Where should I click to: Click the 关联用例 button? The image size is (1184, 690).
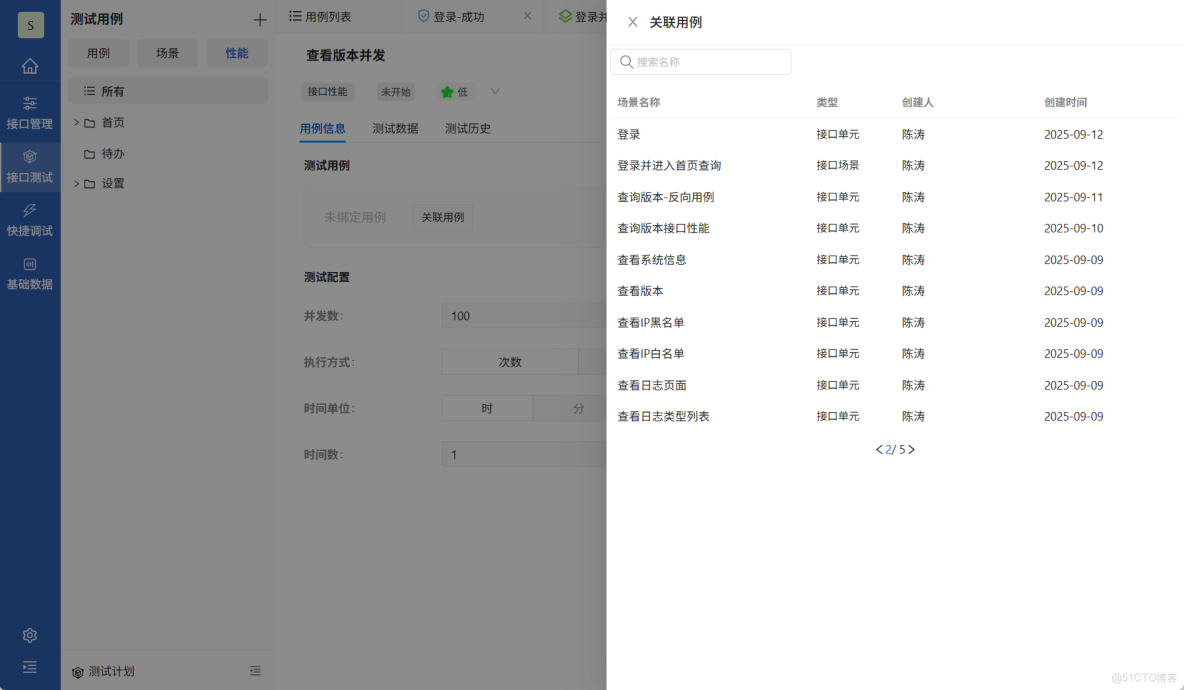443,217
